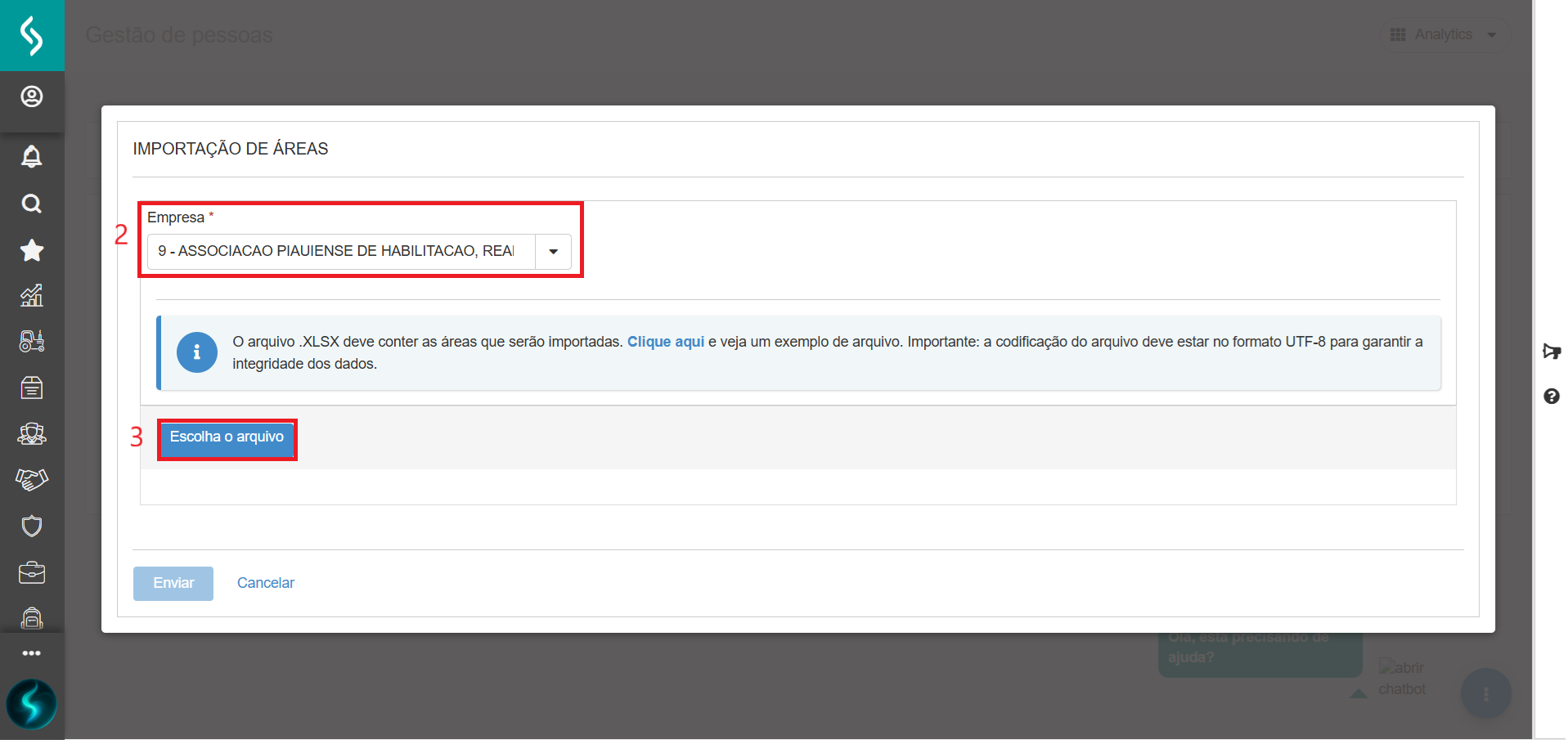Open the Analytics dropdown menu
This screenshot has height=744, width=1568.
[1445, 35]
